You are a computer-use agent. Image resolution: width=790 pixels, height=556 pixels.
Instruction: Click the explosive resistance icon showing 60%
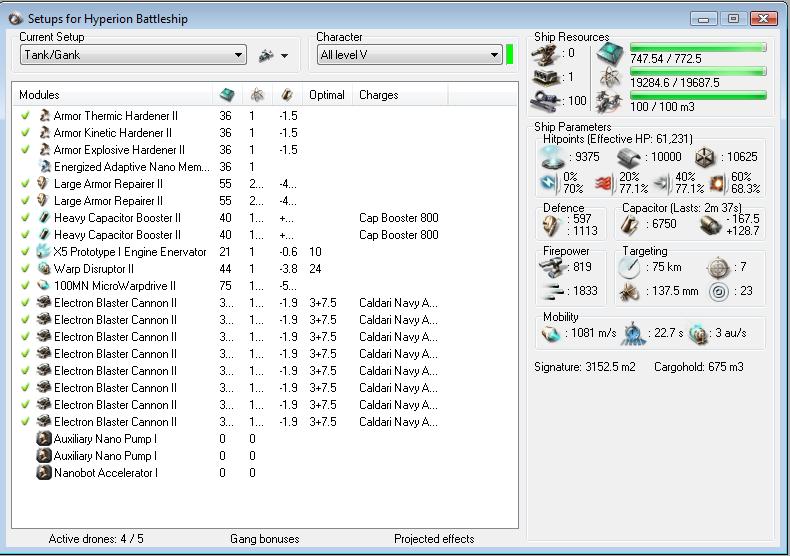[717, 184]
